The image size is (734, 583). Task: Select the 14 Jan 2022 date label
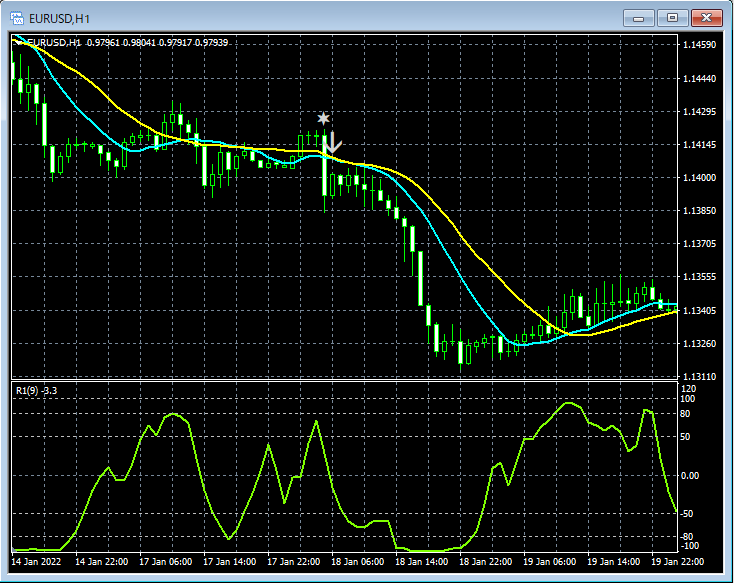point(38,562)
